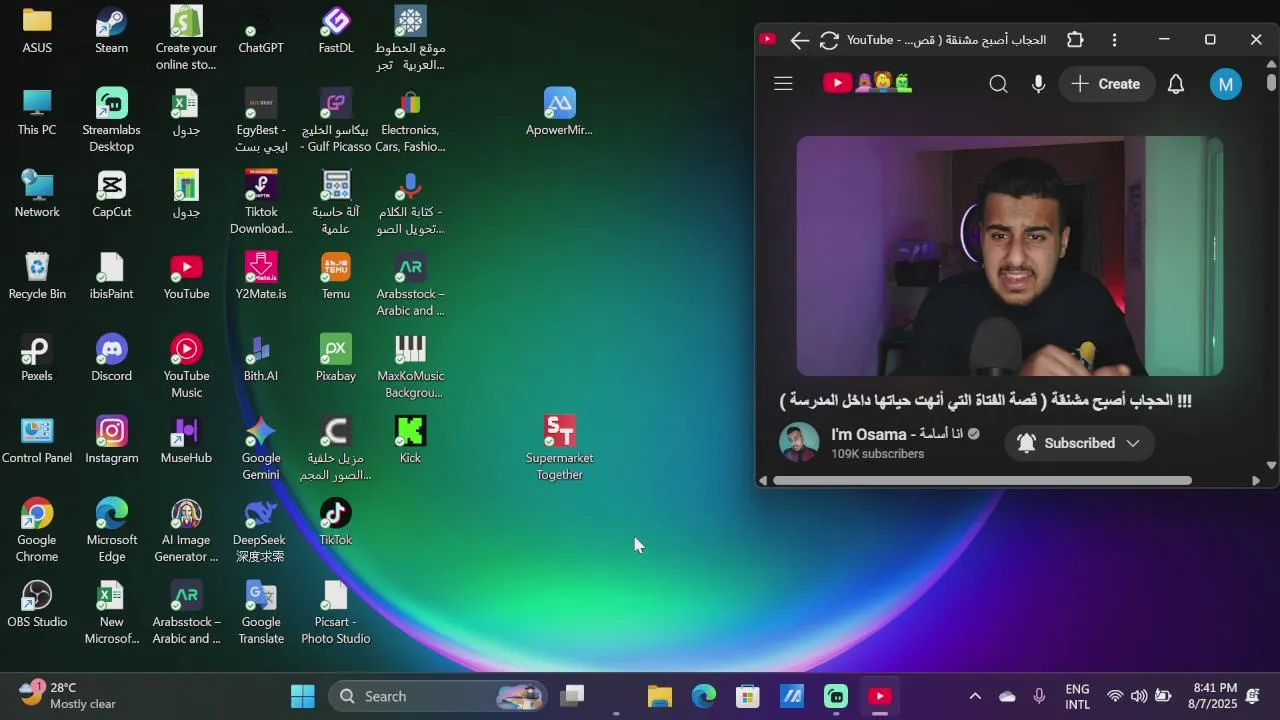Open the Tiktok Downloader desktop shortcut

pyautogui.click(x=261, y=202)
